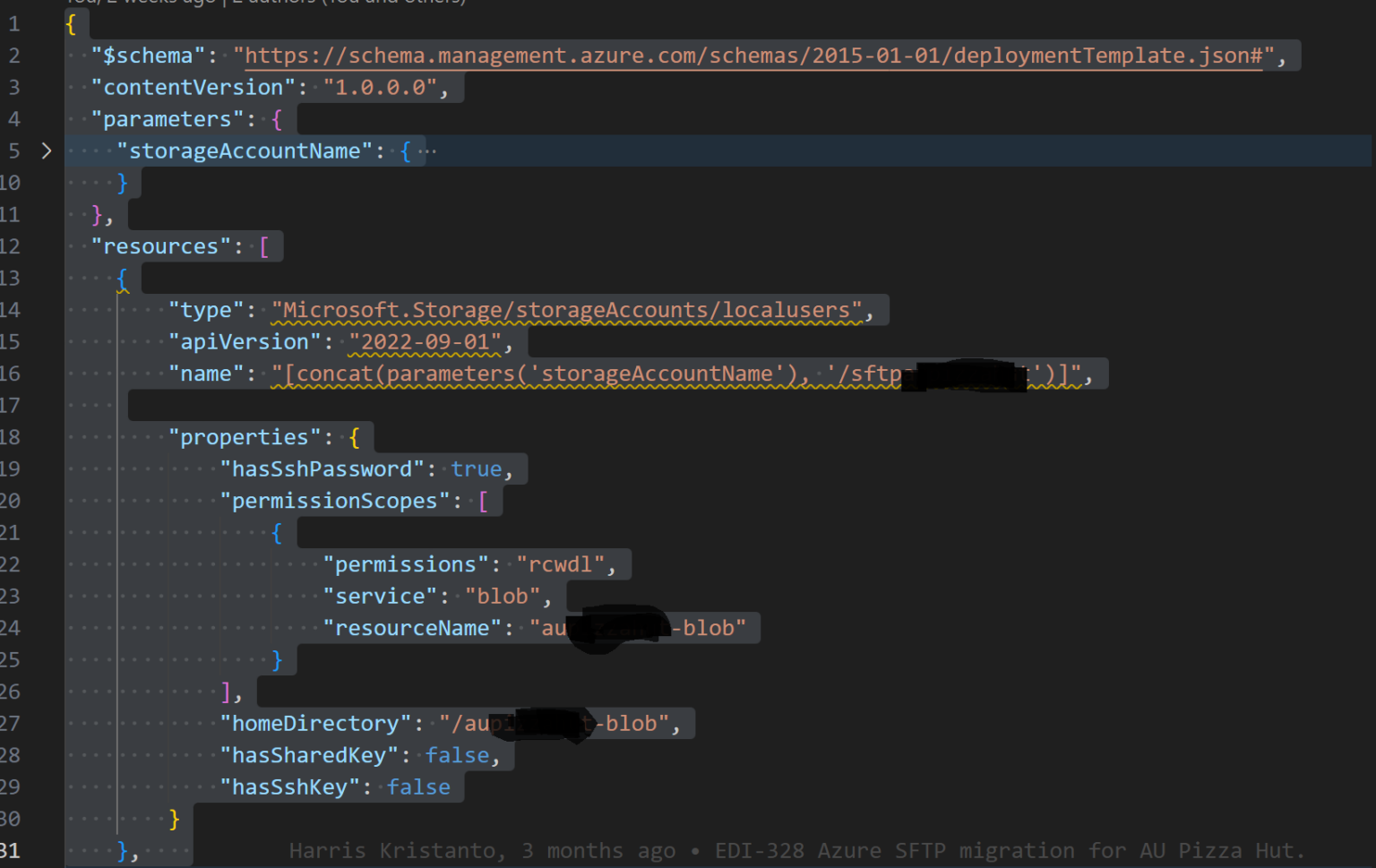Select the "1.0.0.0" version value
Screen dimensions: 1376x868
[381, 88]
